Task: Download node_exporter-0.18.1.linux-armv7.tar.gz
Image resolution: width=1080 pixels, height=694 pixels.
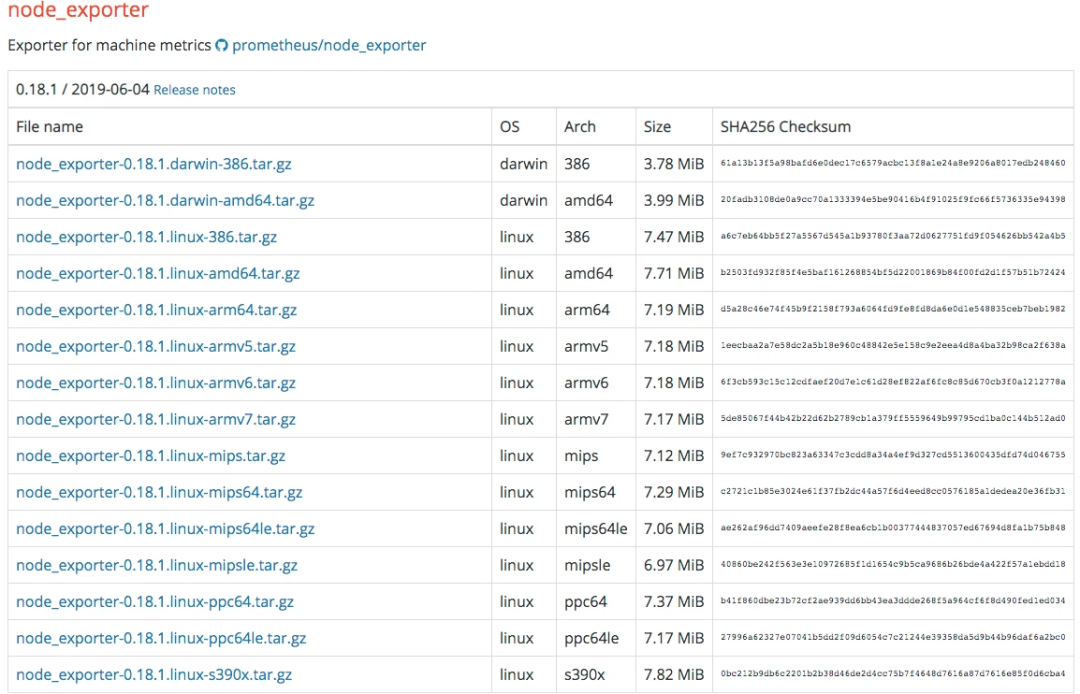Action: point(156,419)
